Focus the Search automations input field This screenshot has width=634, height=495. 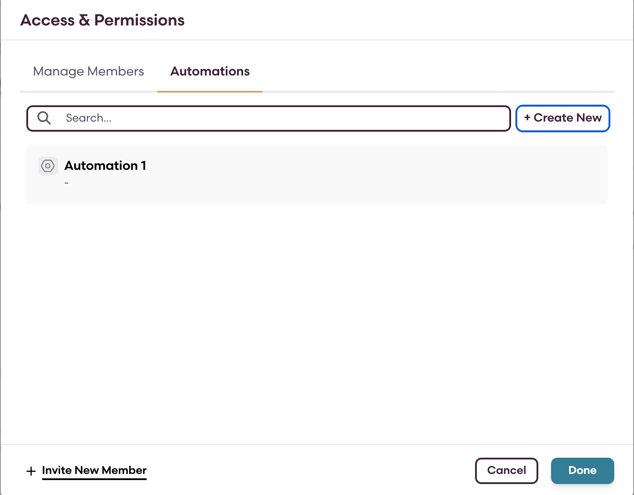280,118
